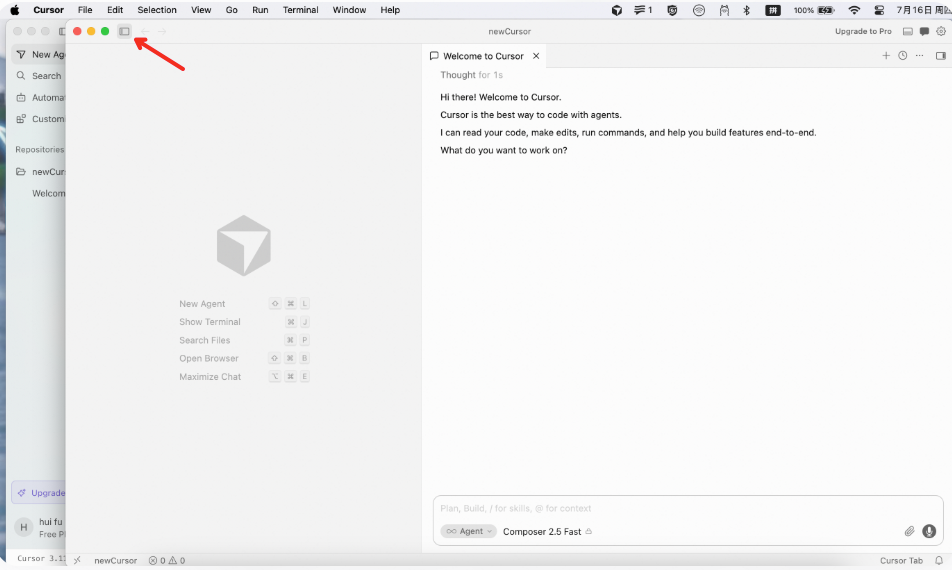
Task: Click the microphone voice input icon
Action: [929, 531]
